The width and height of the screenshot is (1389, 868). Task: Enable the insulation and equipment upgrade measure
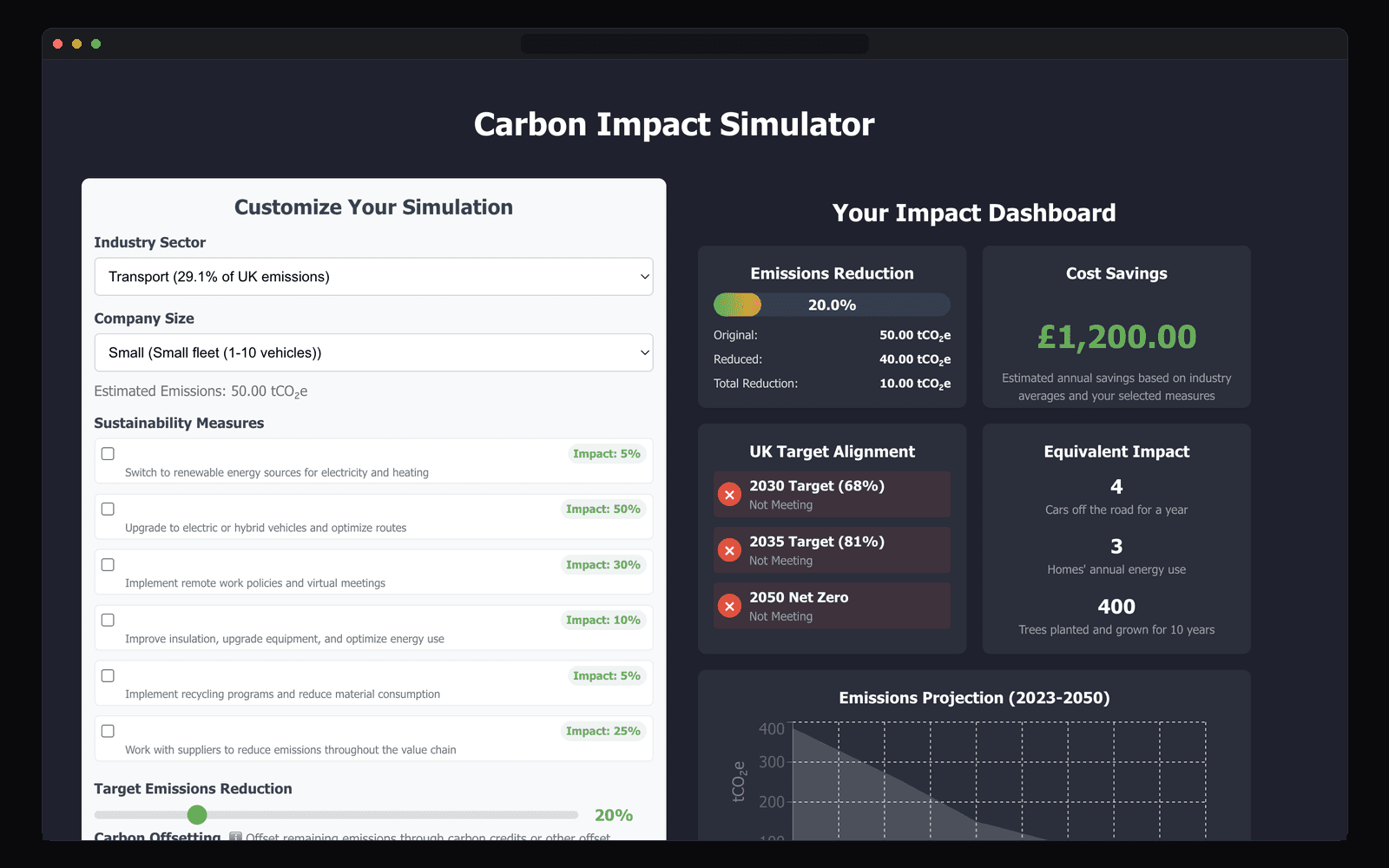click(108, 619)
